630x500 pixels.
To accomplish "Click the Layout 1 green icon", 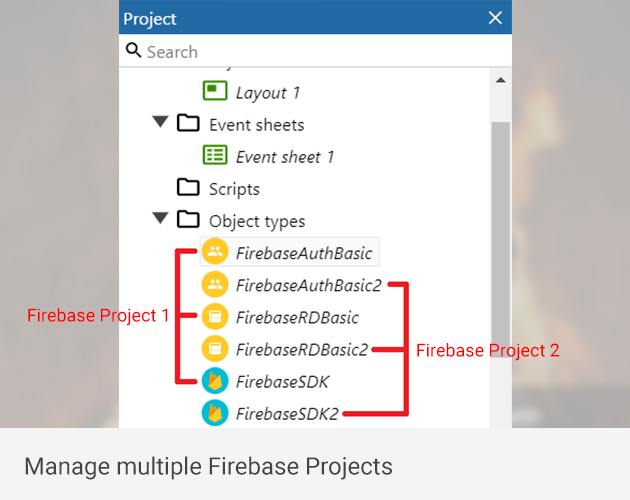I will 215,92.
